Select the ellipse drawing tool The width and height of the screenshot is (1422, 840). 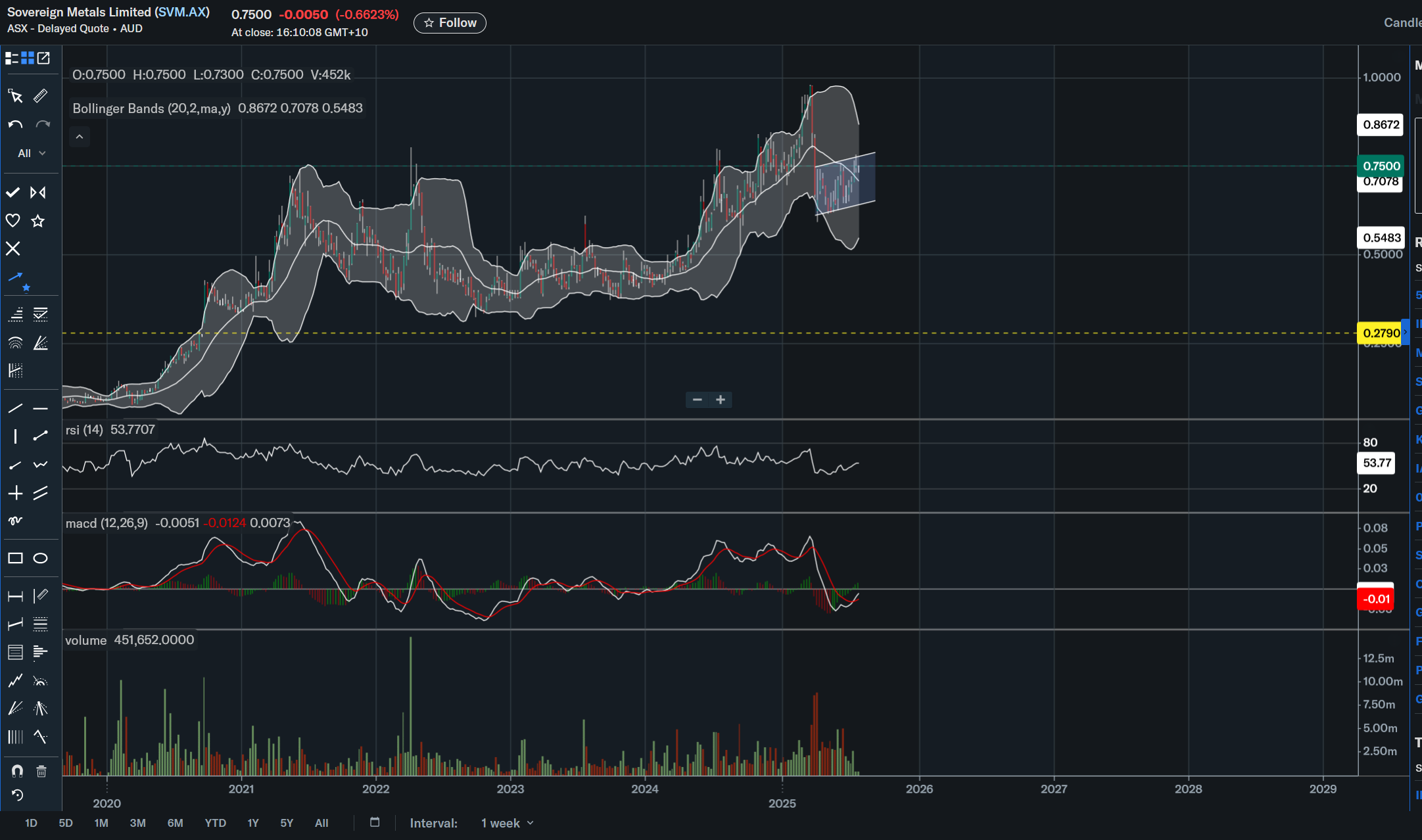click(40, 558)
